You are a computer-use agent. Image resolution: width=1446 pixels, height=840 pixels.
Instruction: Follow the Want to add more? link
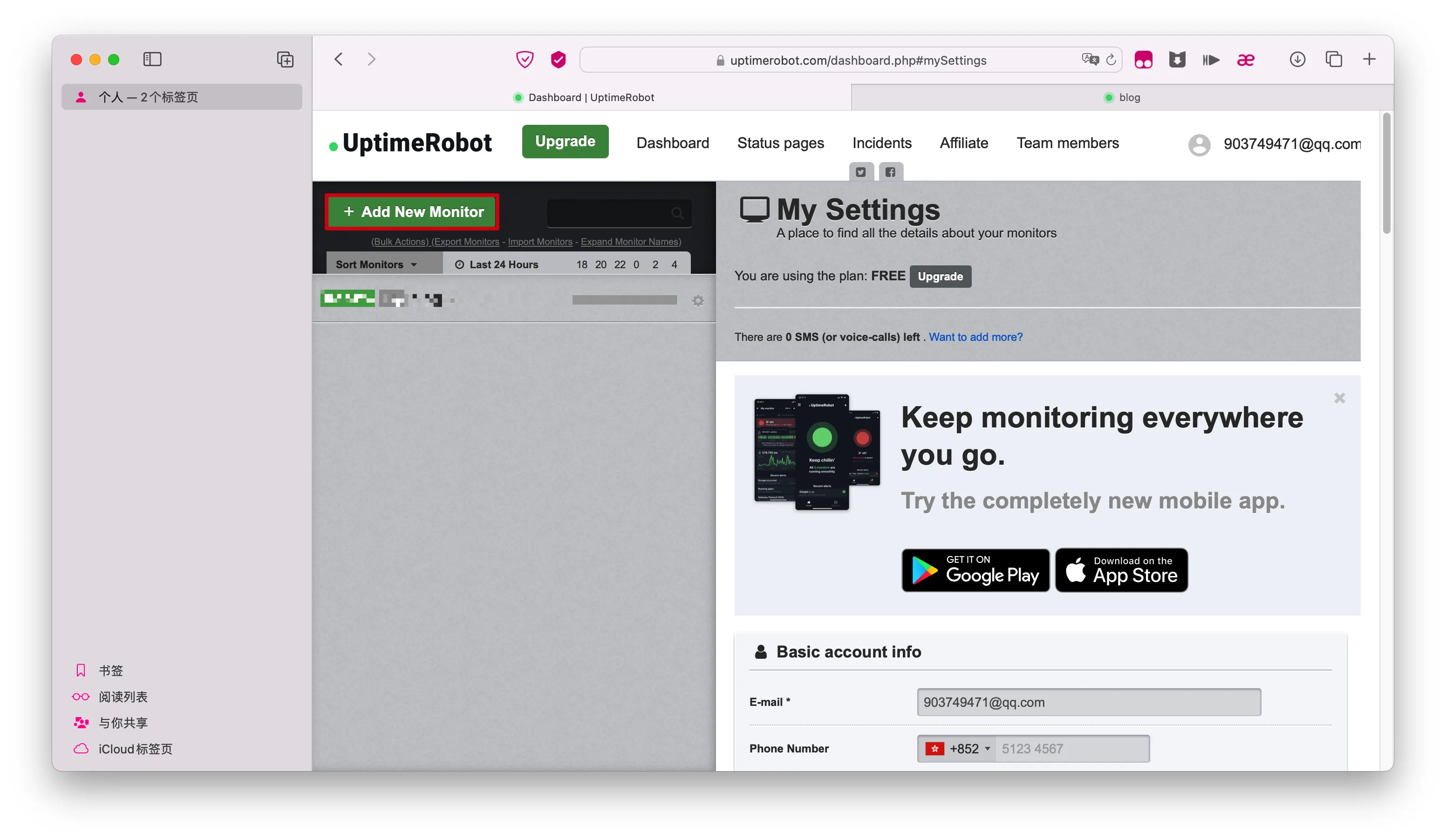[975, 337]
